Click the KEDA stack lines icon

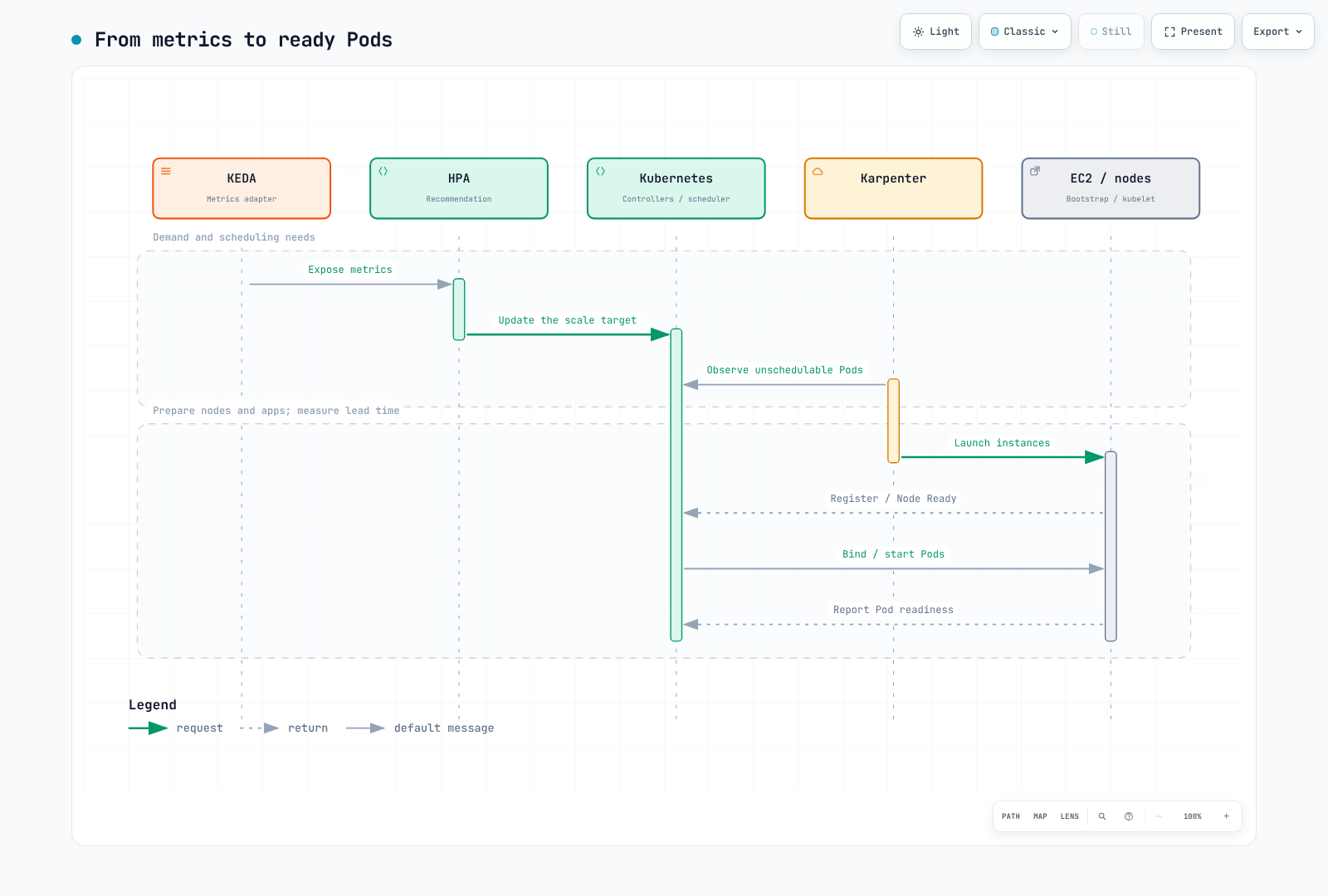(166, 171)
